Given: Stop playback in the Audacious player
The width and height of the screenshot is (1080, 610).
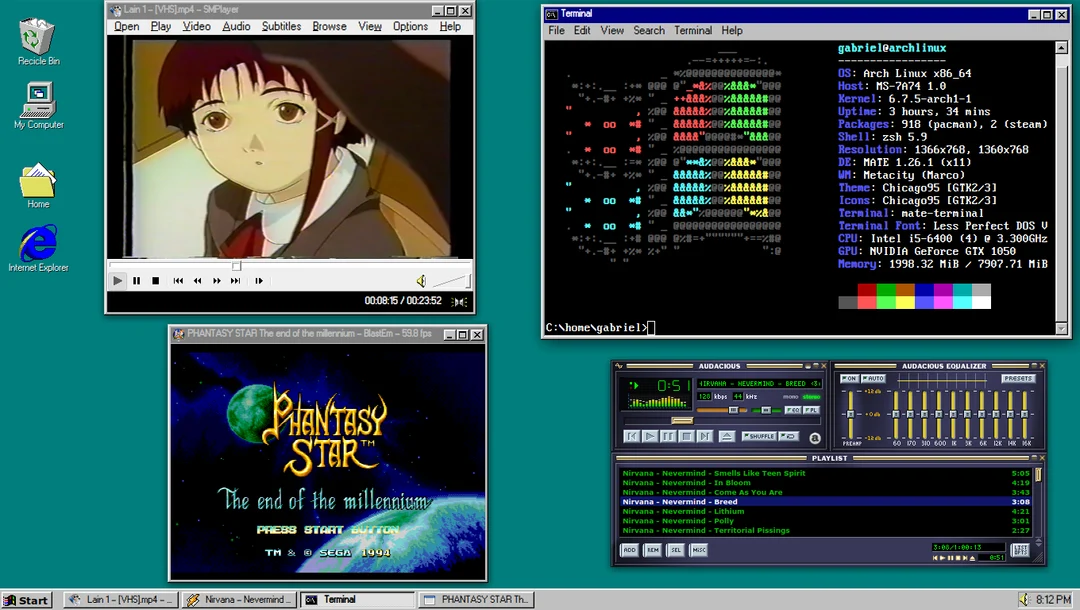Looking at the screenshot, I should (686, 436).
